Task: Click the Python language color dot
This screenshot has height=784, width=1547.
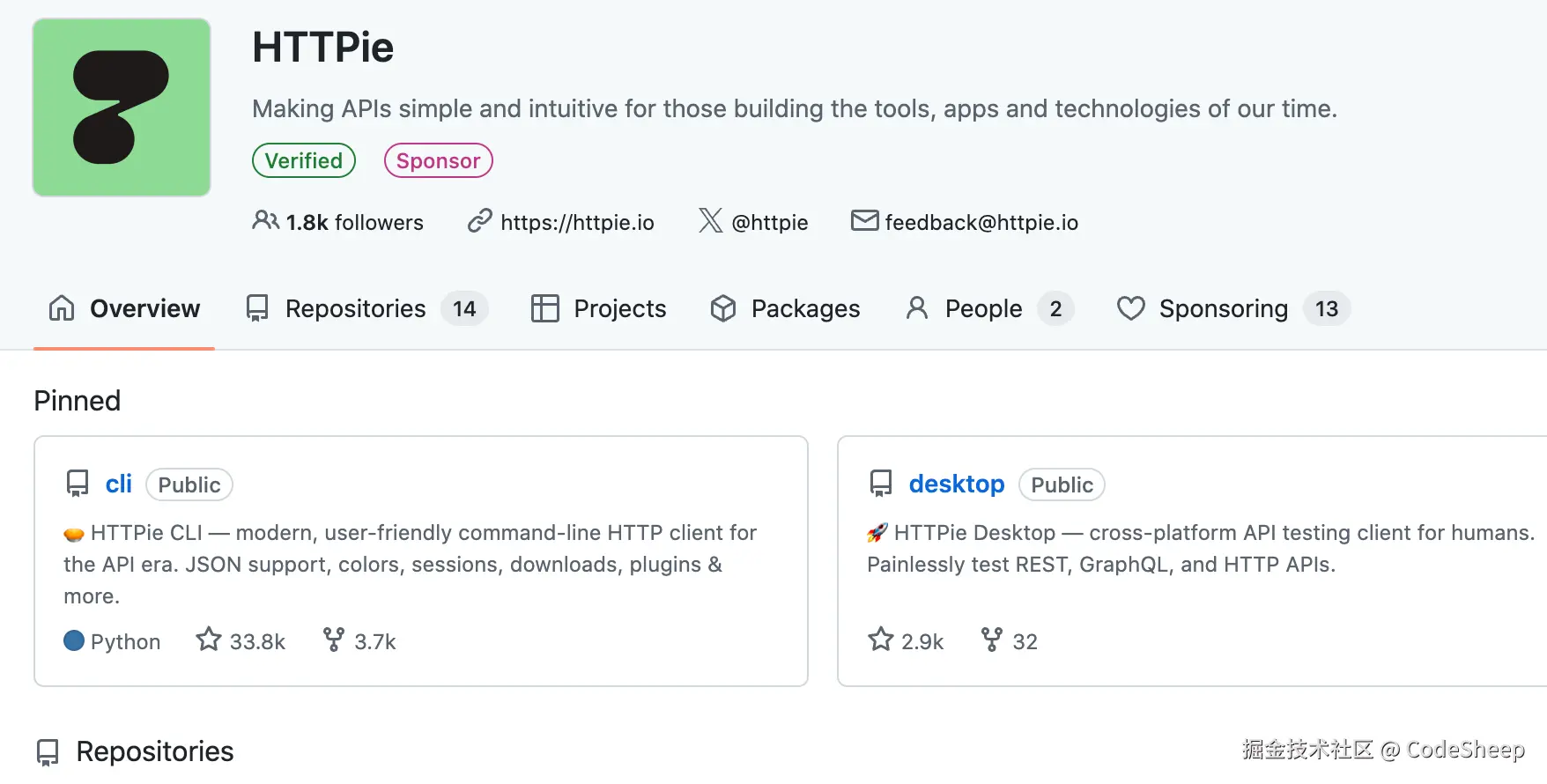Action: pos(74,640)
